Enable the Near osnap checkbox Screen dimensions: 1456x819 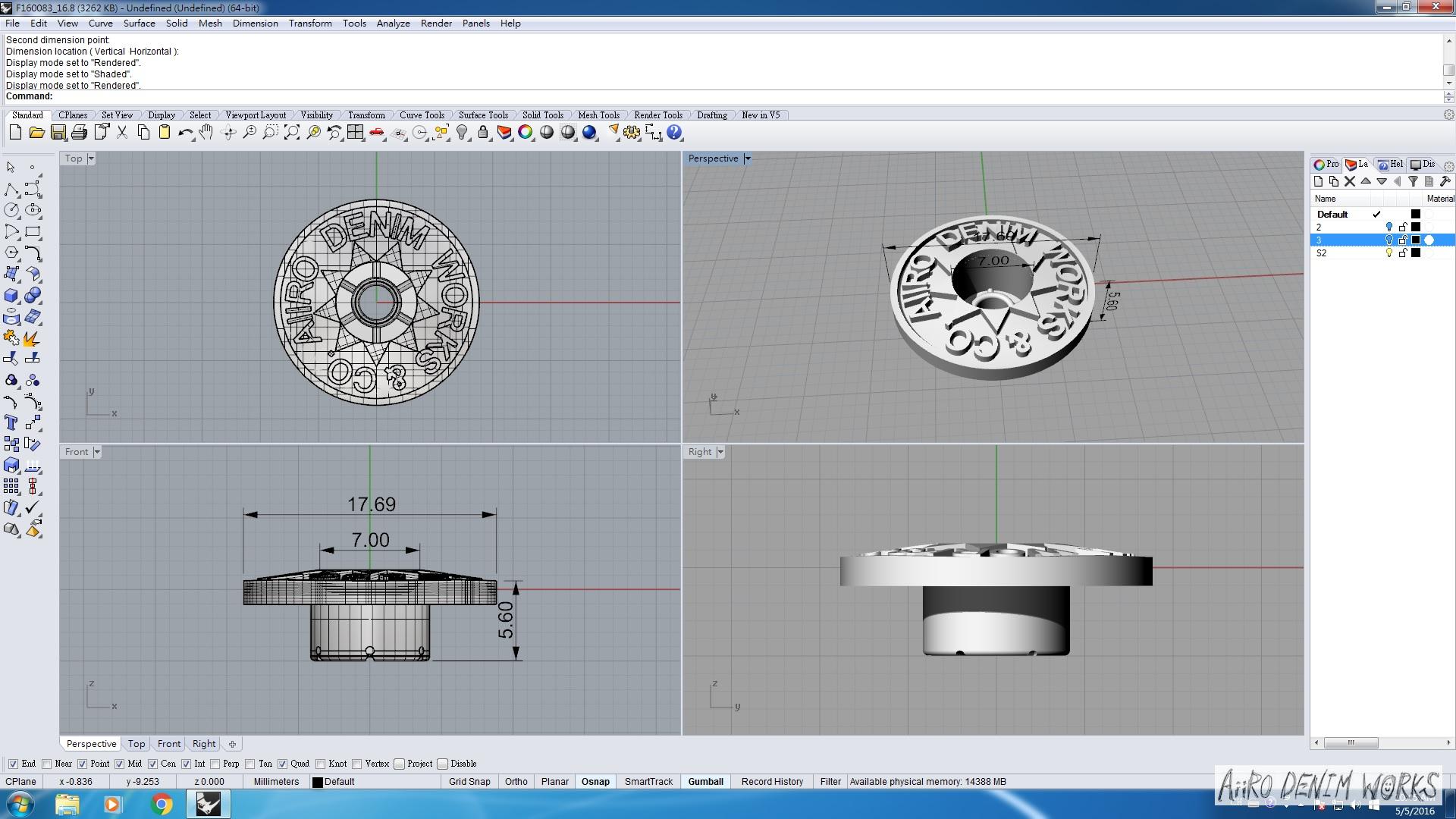tap(47, 764)
